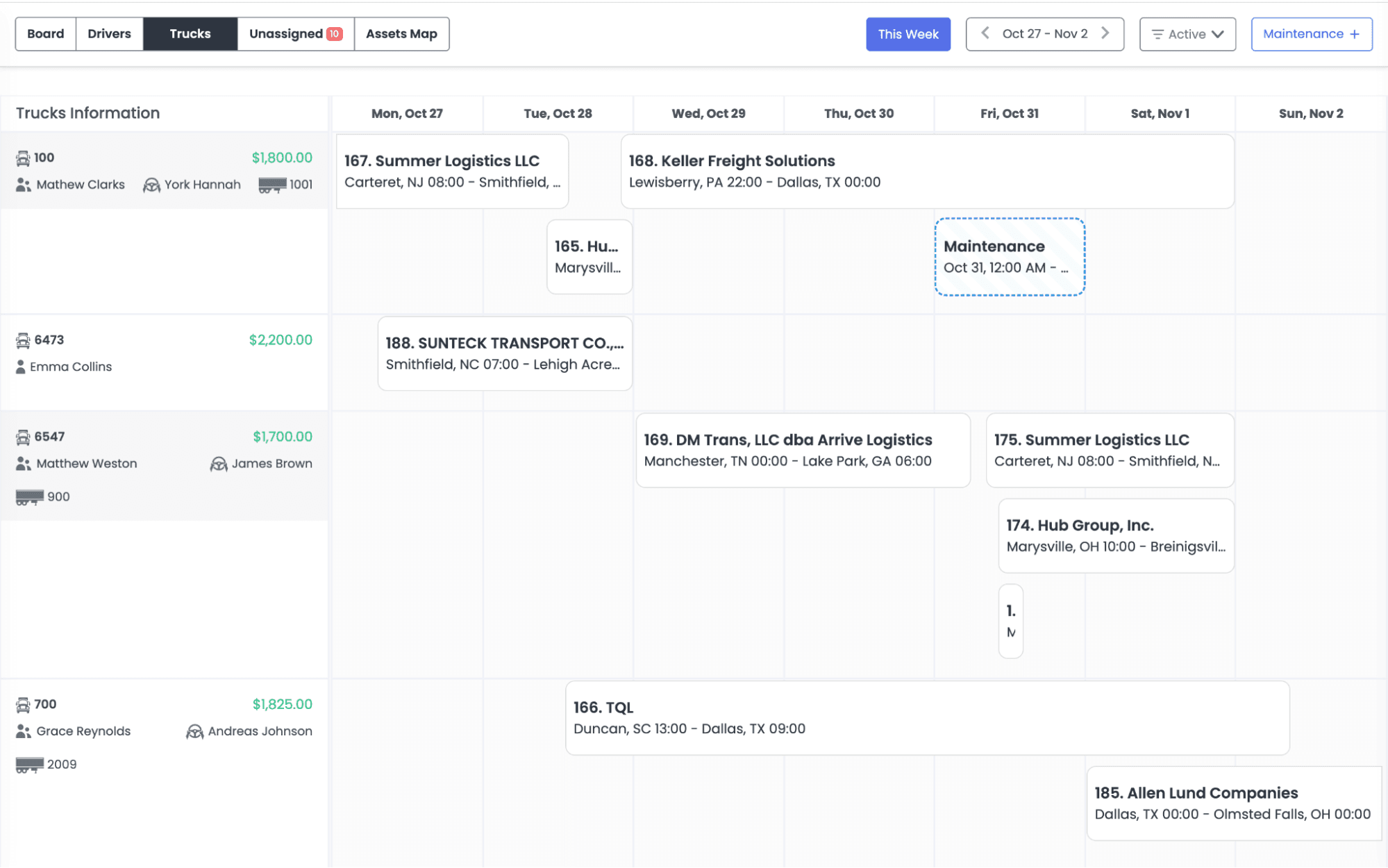Click truck icon next to truck 100
Viewport: 1388px width, 868px height.
click(23, 158)
